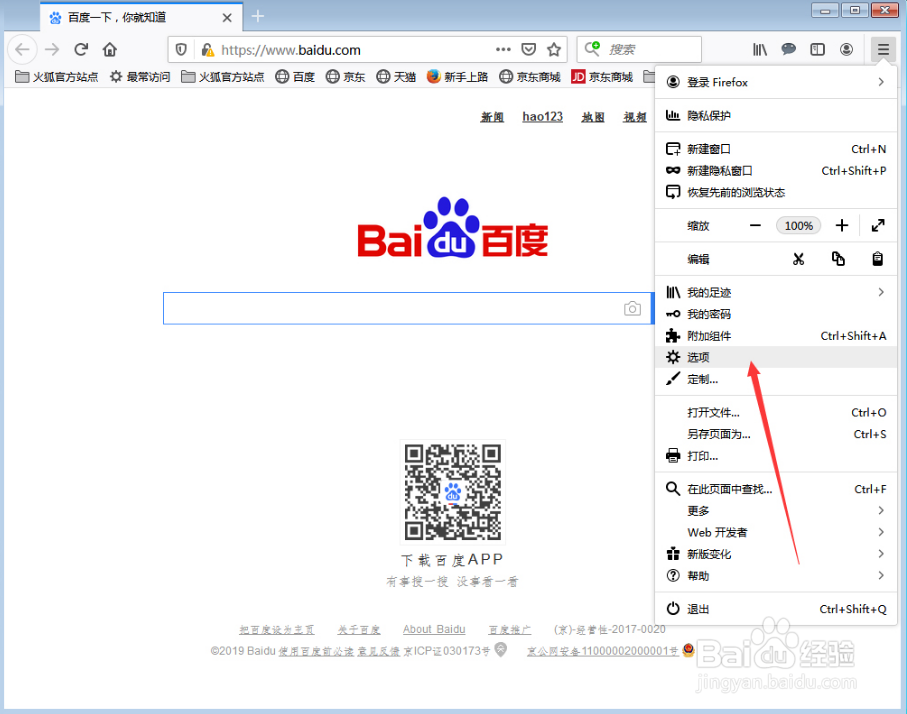Expand 更多 submenu
This screenshot has width=907, height=714.
(x=776, y=511)
